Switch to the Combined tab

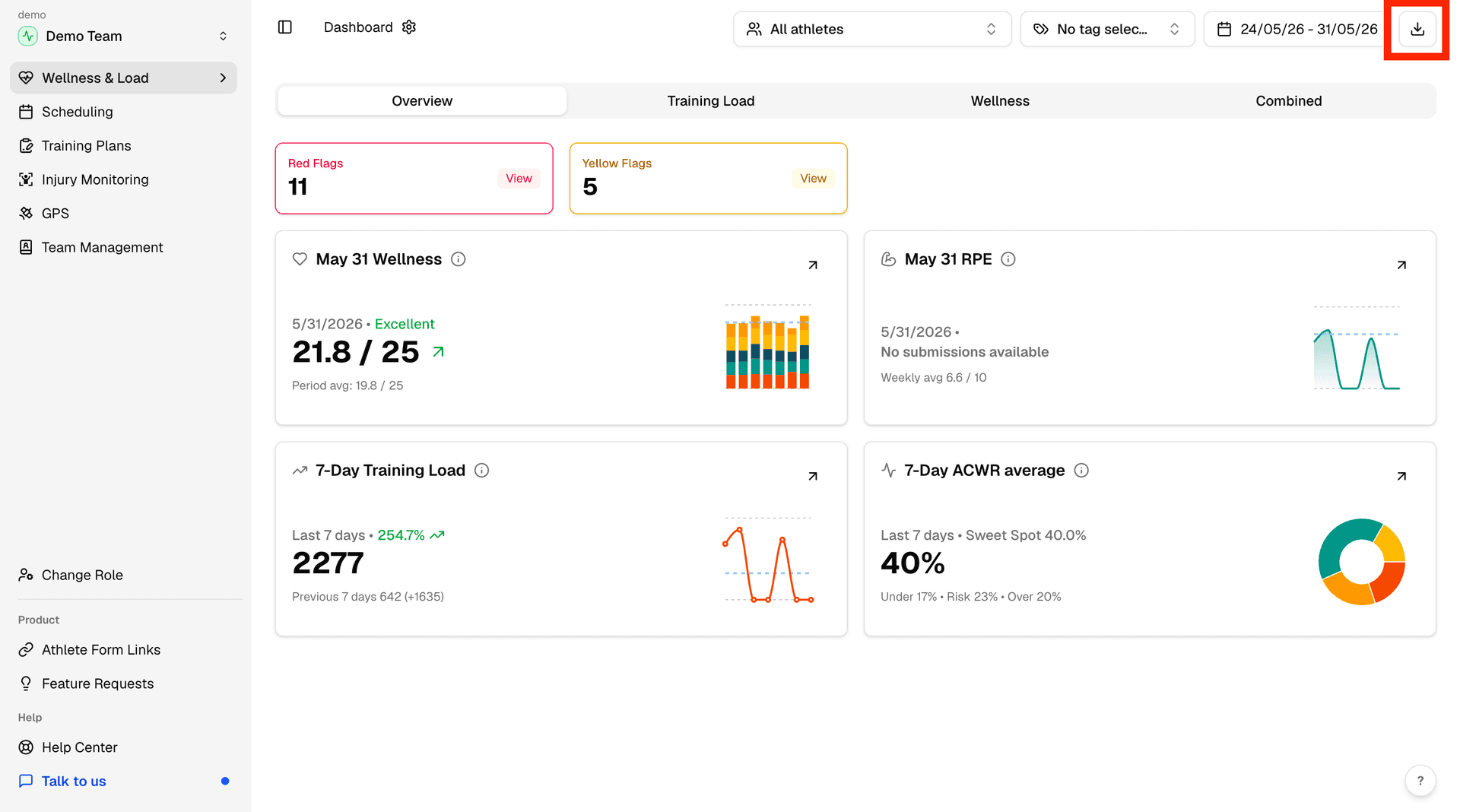click(1289, 101)
